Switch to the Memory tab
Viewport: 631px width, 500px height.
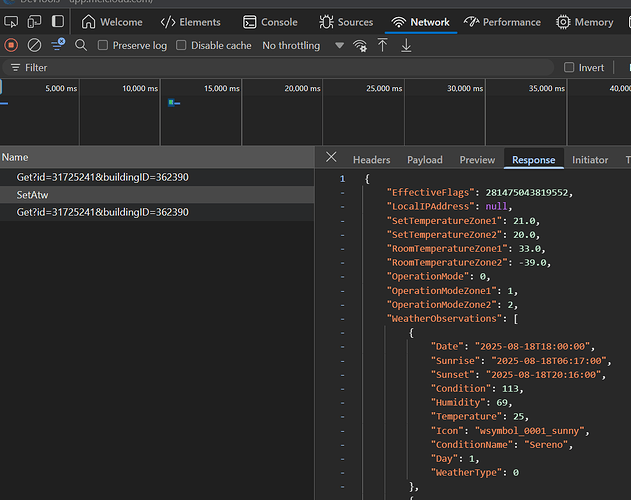coord(585,22)
